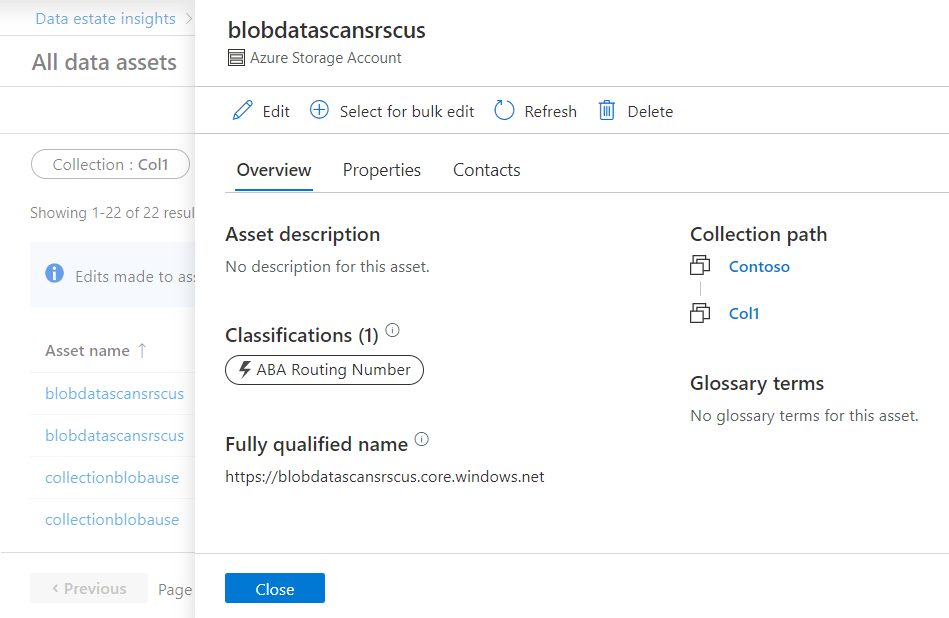Click the collection icon beside Col1
Image resolution: width=949 pixels, height=618 pixels.
[700, 312]
